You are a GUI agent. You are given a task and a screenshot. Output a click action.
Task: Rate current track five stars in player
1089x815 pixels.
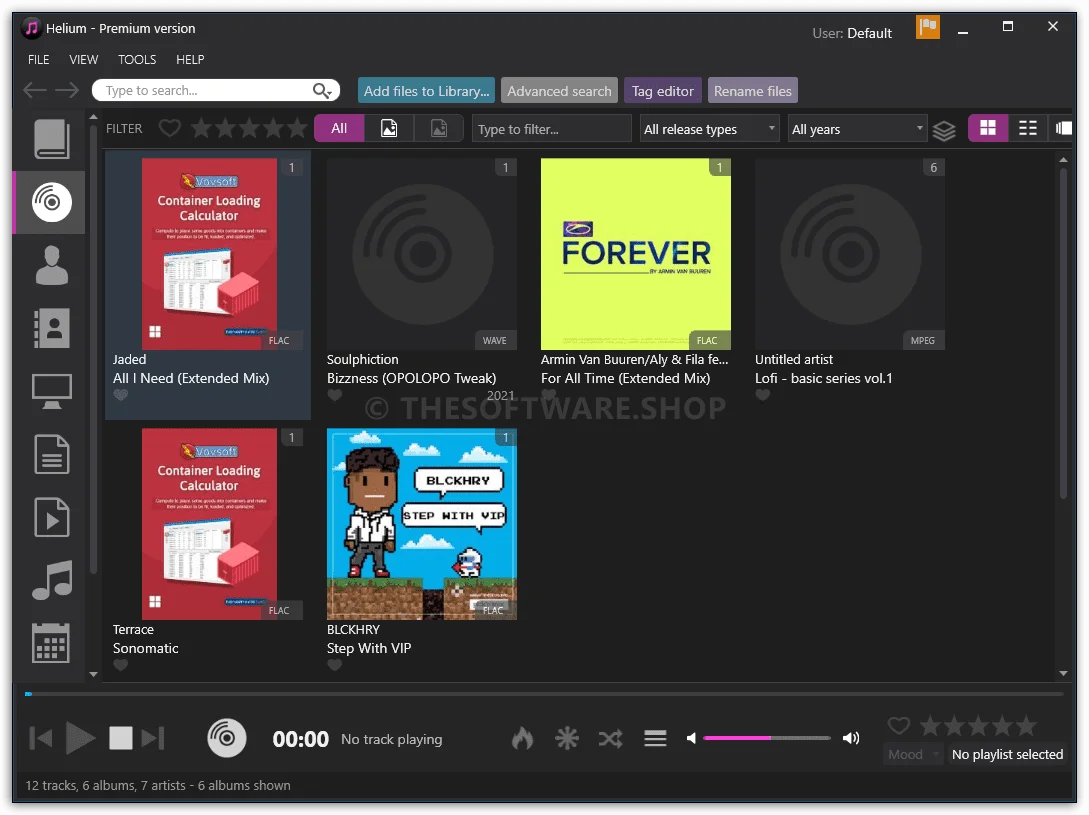[x=1026, y=726]
